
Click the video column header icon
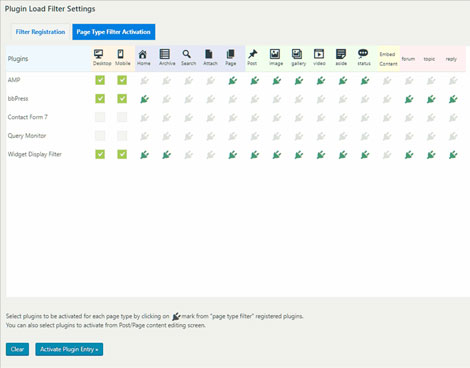point(319,54)
